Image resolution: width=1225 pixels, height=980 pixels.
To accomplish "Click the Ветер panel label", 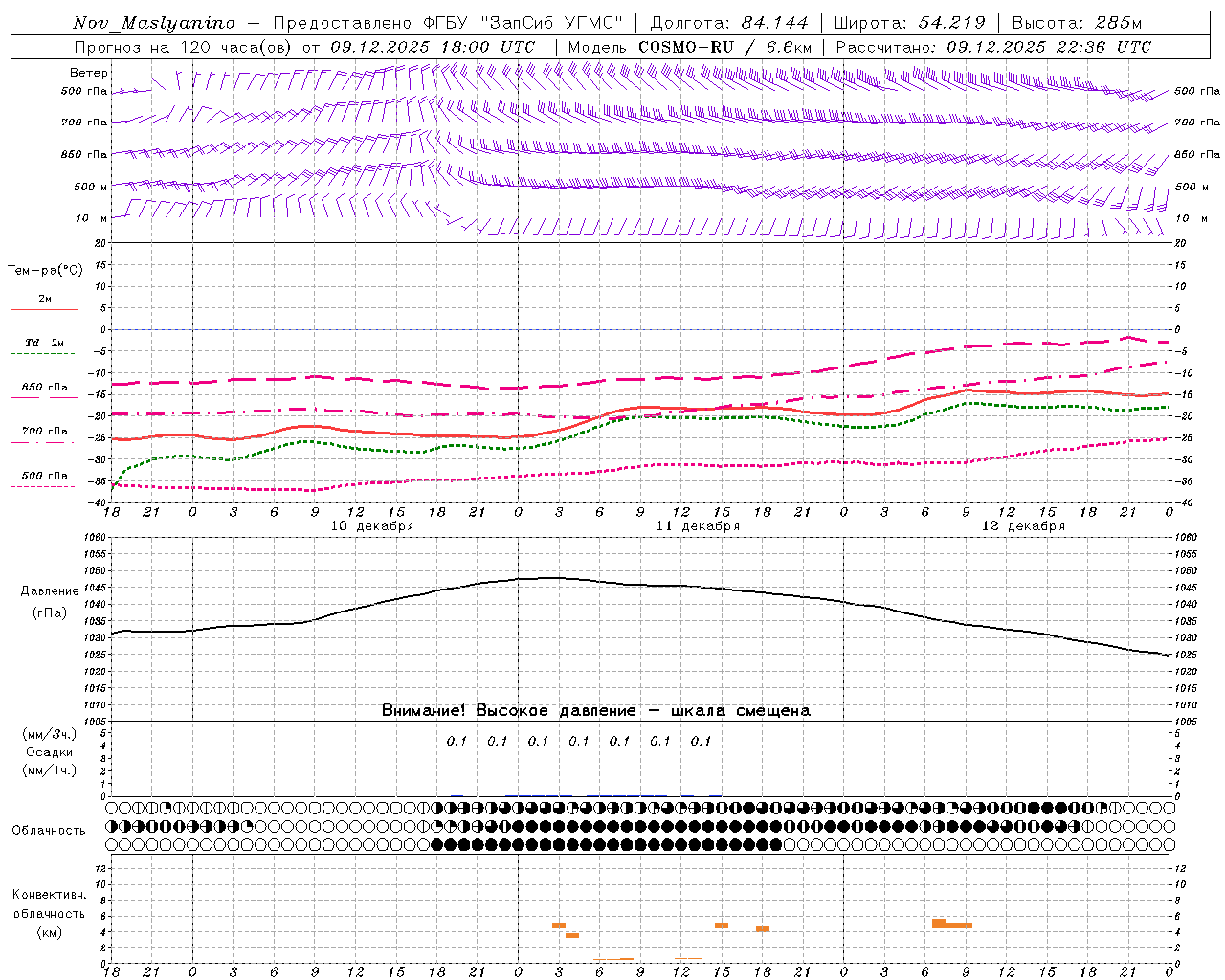I will click(x=89, y=73).
